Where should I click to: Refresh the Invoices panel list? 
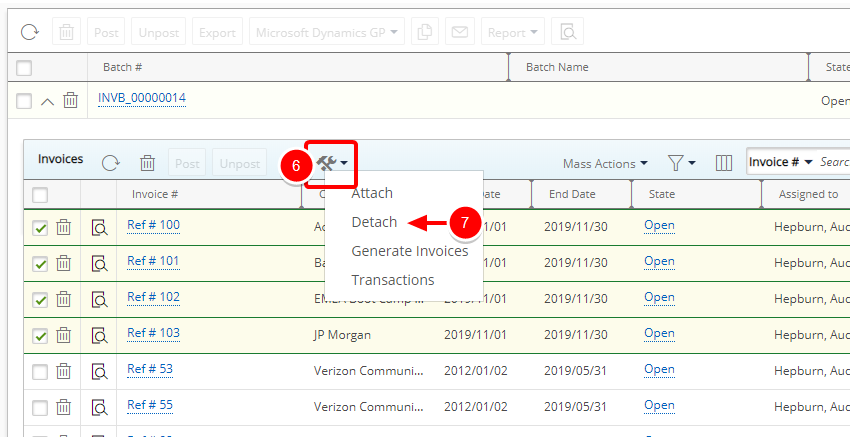110,163
